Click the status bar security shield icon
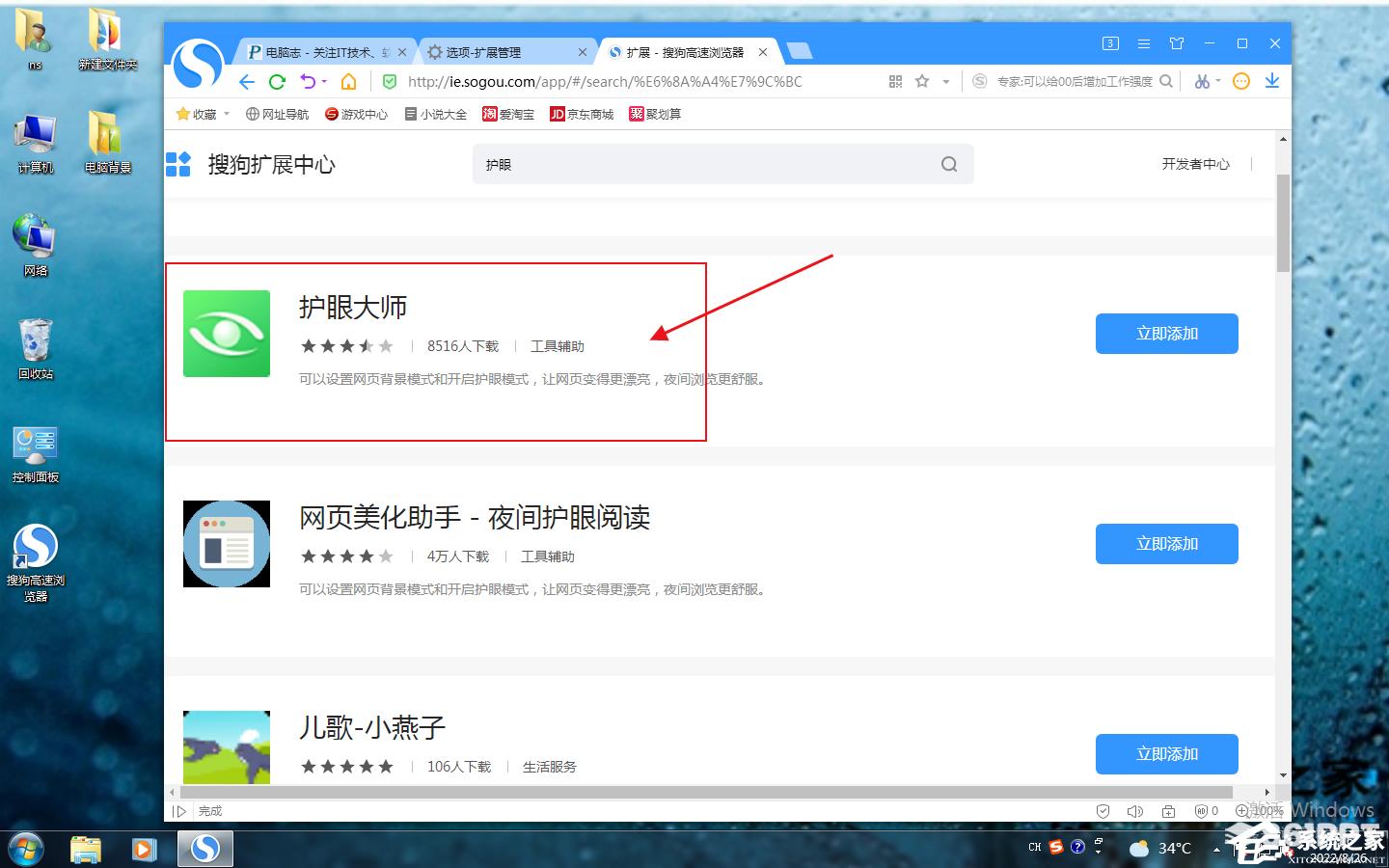 point(1103,811)
